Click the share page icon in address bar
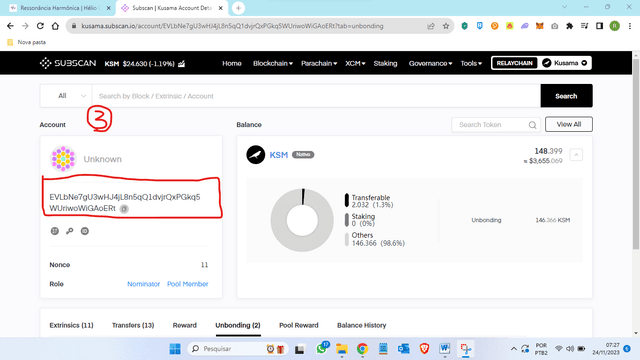 [431, 26]
